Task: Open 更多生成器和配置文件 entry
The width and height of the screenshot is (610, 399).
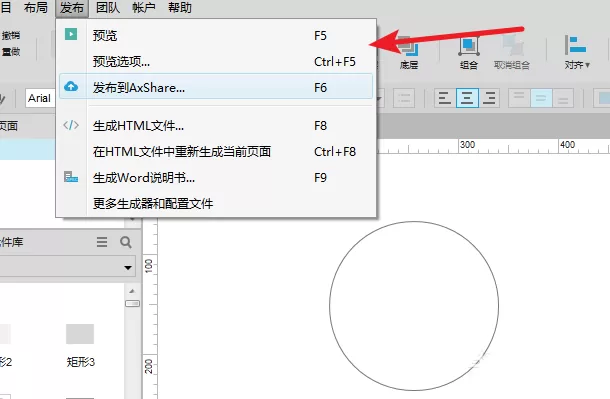Action: pos(216,203)
